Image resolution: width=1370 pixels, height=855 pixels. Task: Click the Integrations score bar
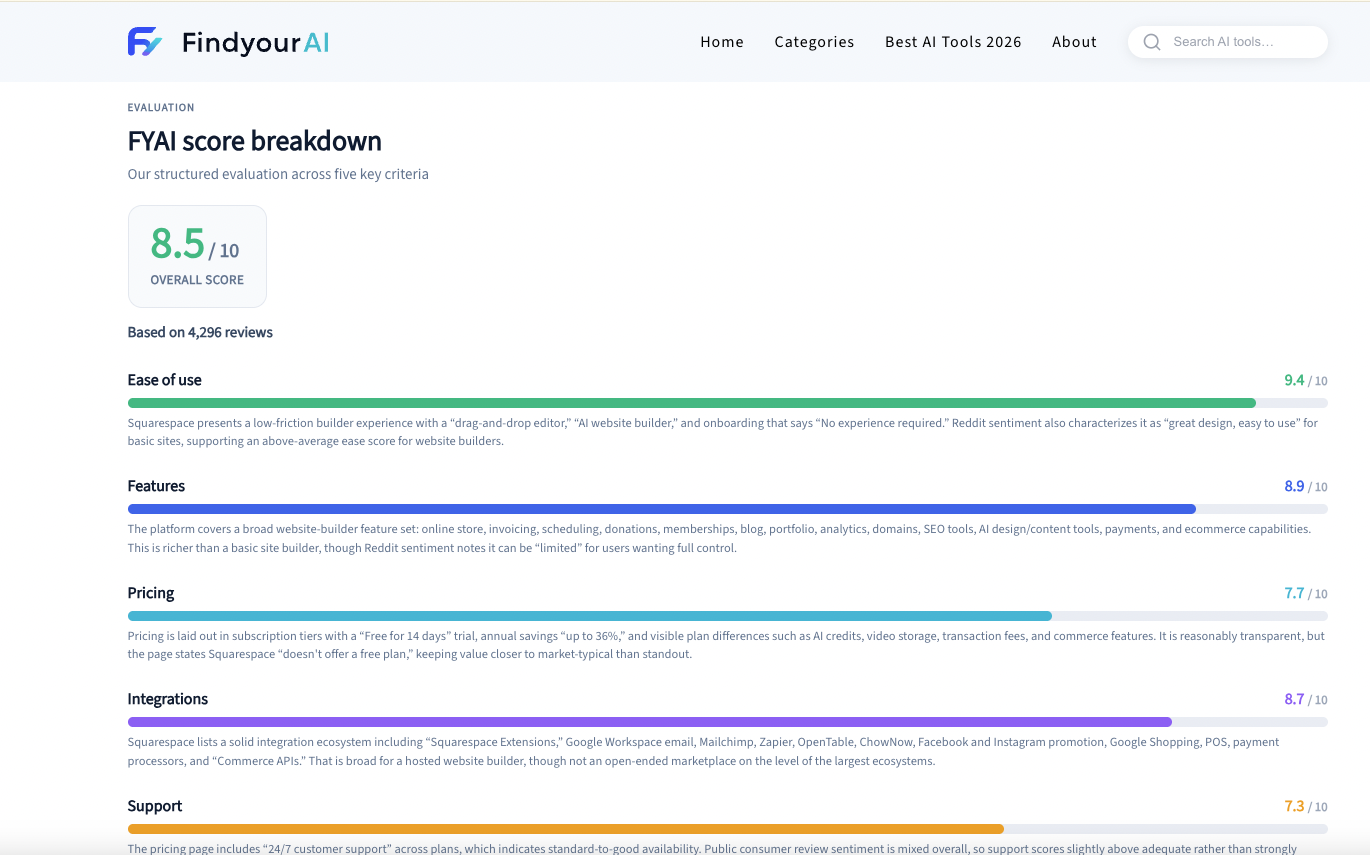[728, 722]
